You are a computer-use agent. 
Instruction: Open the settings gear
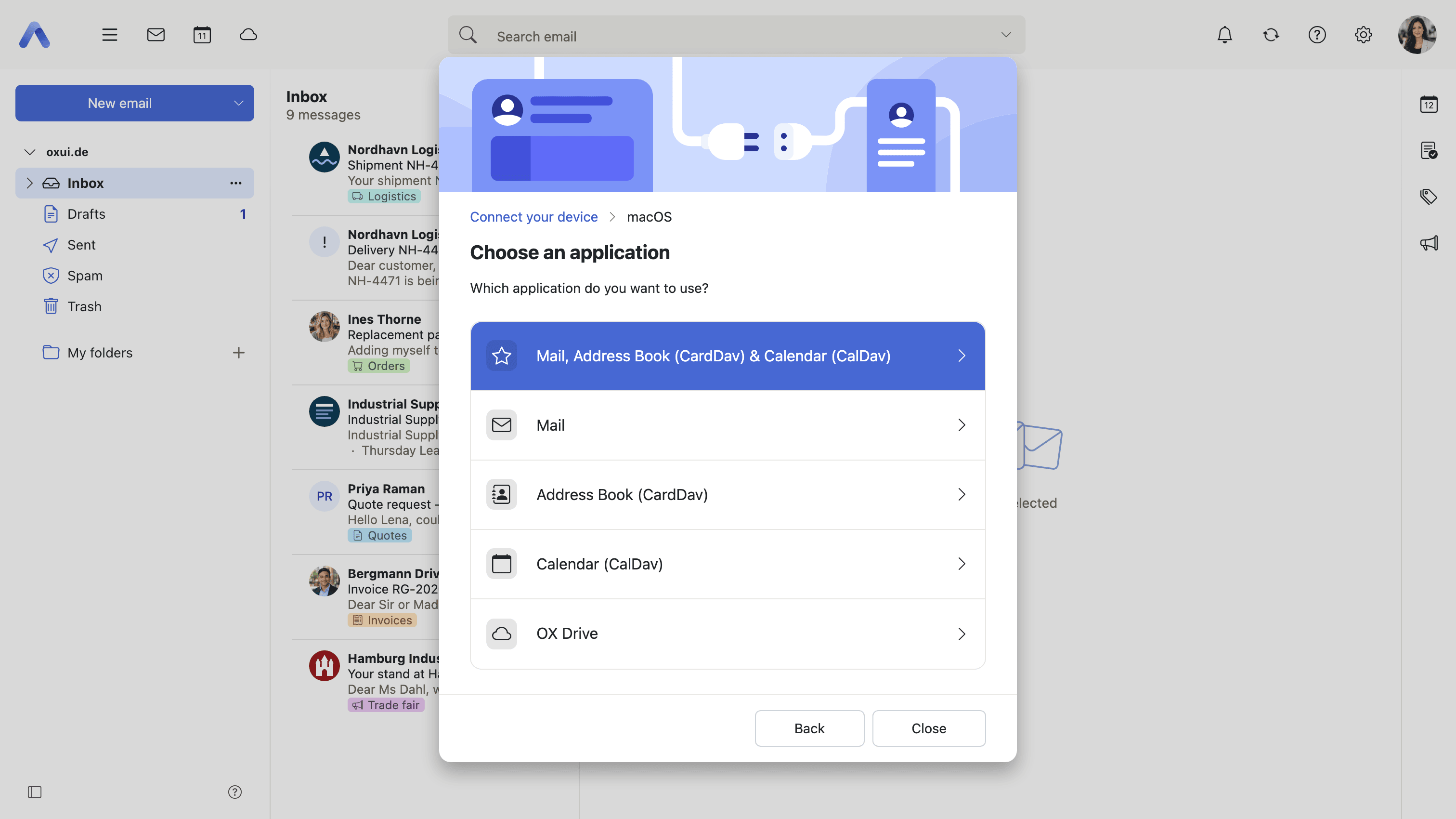coord(1363,35)
